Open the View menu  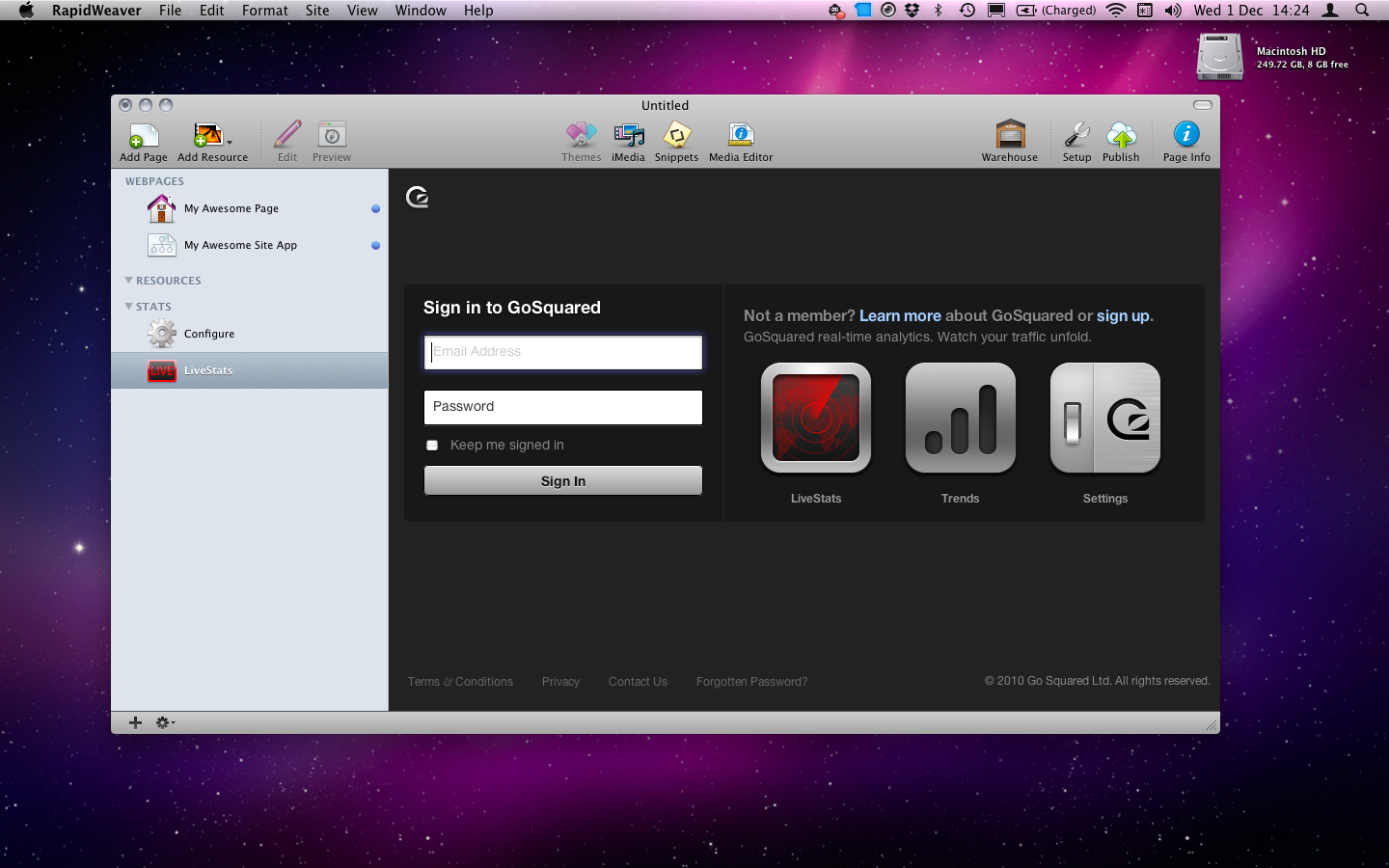pos(363,11)
